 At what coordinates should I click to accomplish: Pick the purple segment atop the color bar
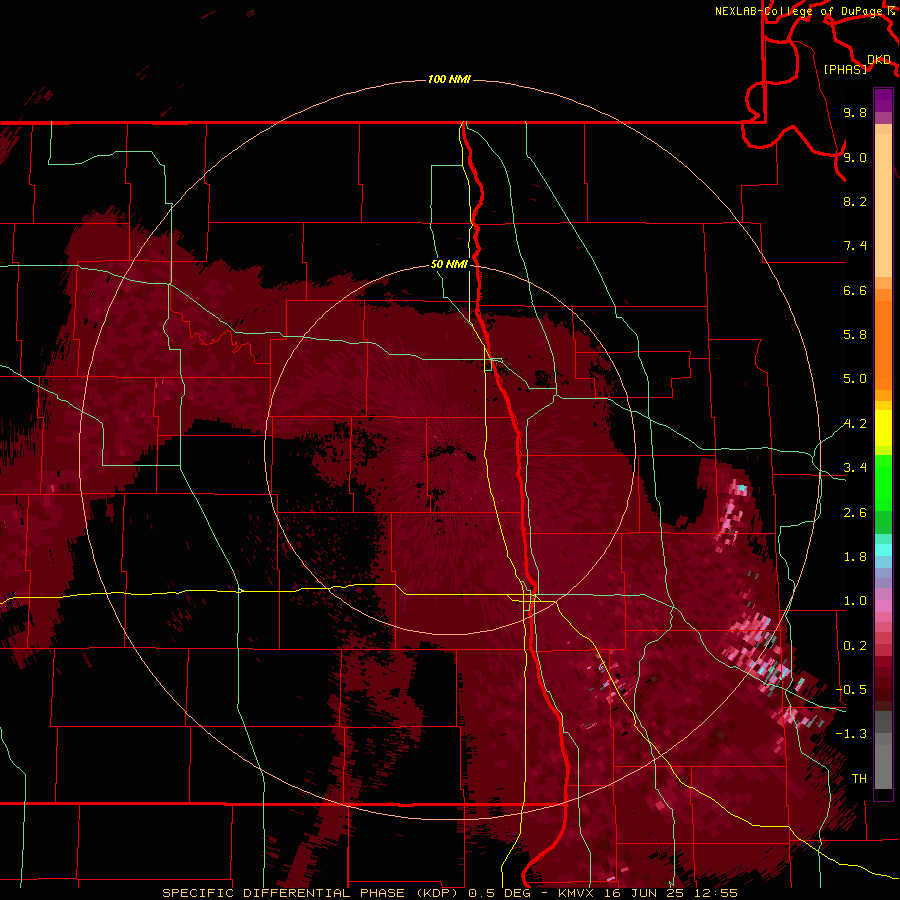[883, 100]
